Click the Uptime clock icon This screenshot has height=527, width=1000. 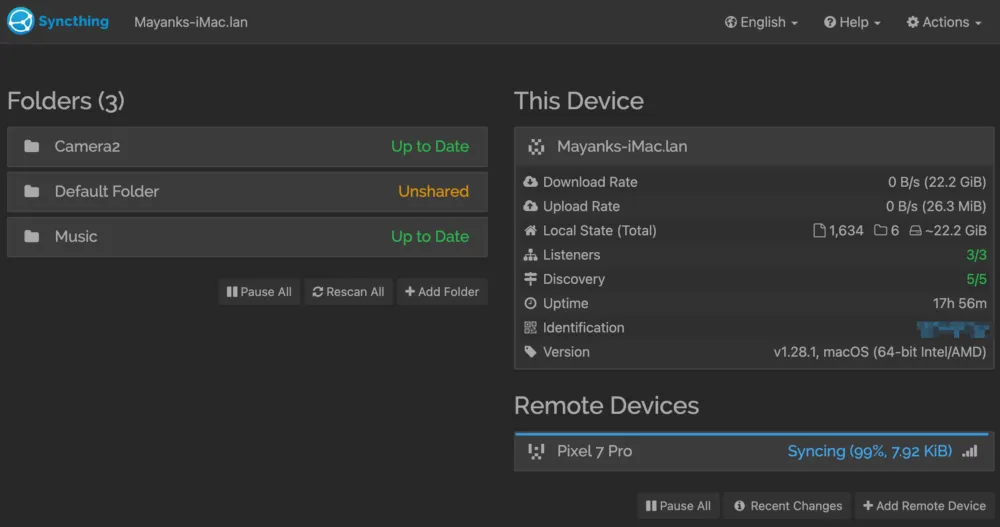coord(530,303)
